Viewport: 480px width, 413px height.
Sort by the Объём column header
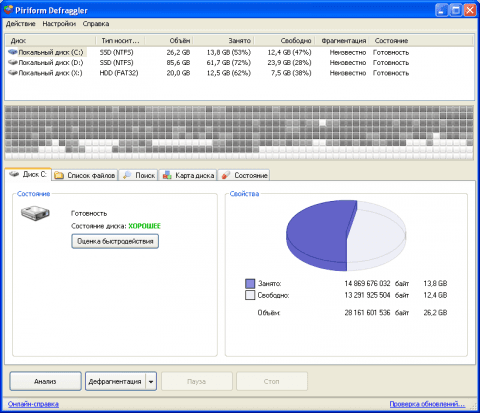click(x=169, y=41)
